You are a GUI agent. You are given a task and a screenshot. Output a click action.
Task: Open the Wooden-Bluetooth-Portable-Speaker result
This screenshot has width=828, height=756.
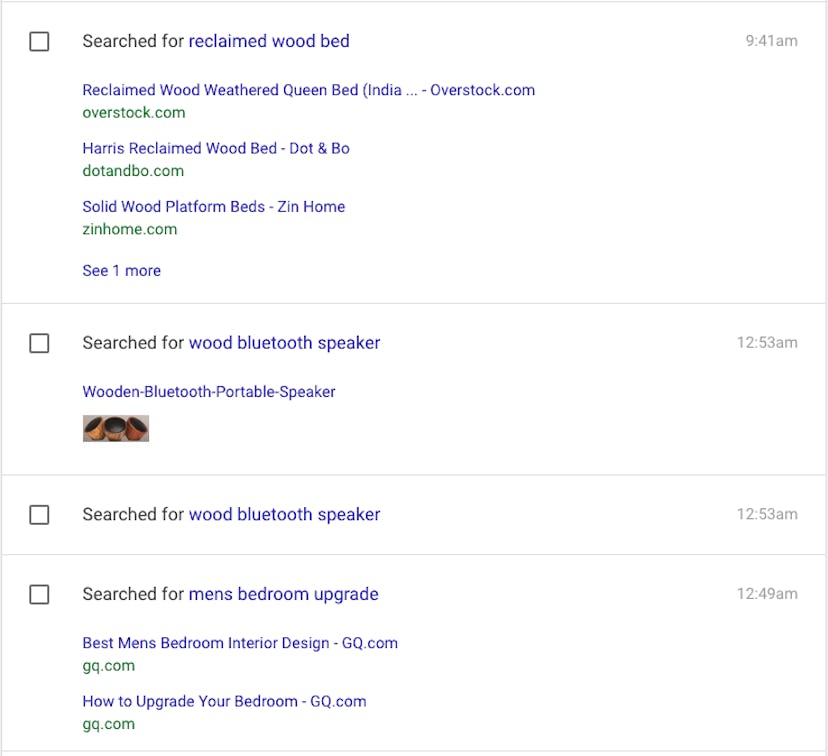coord(208,392)
